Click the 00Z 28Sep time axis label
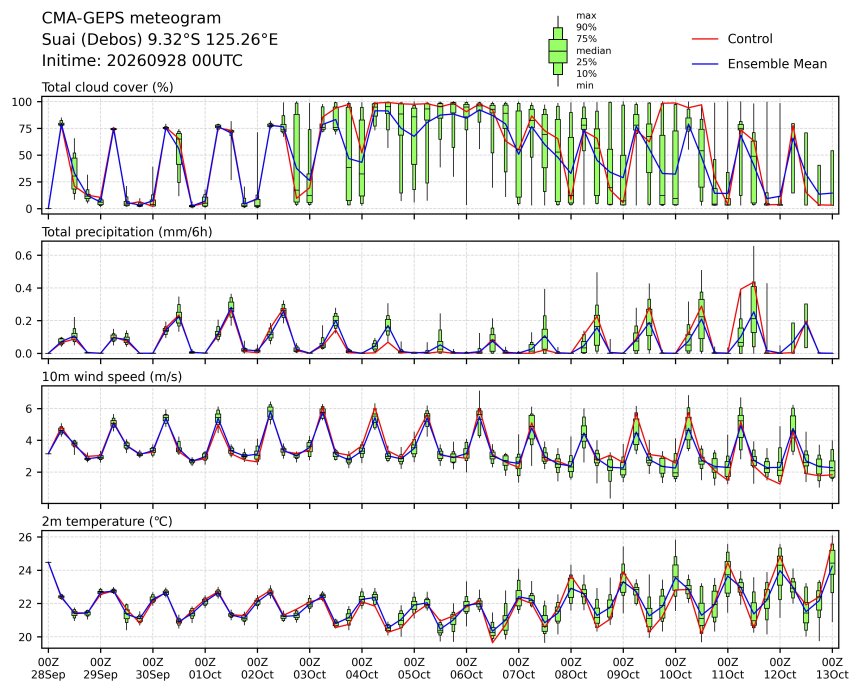This screenshot has width=860, height=692. (48, 668)
